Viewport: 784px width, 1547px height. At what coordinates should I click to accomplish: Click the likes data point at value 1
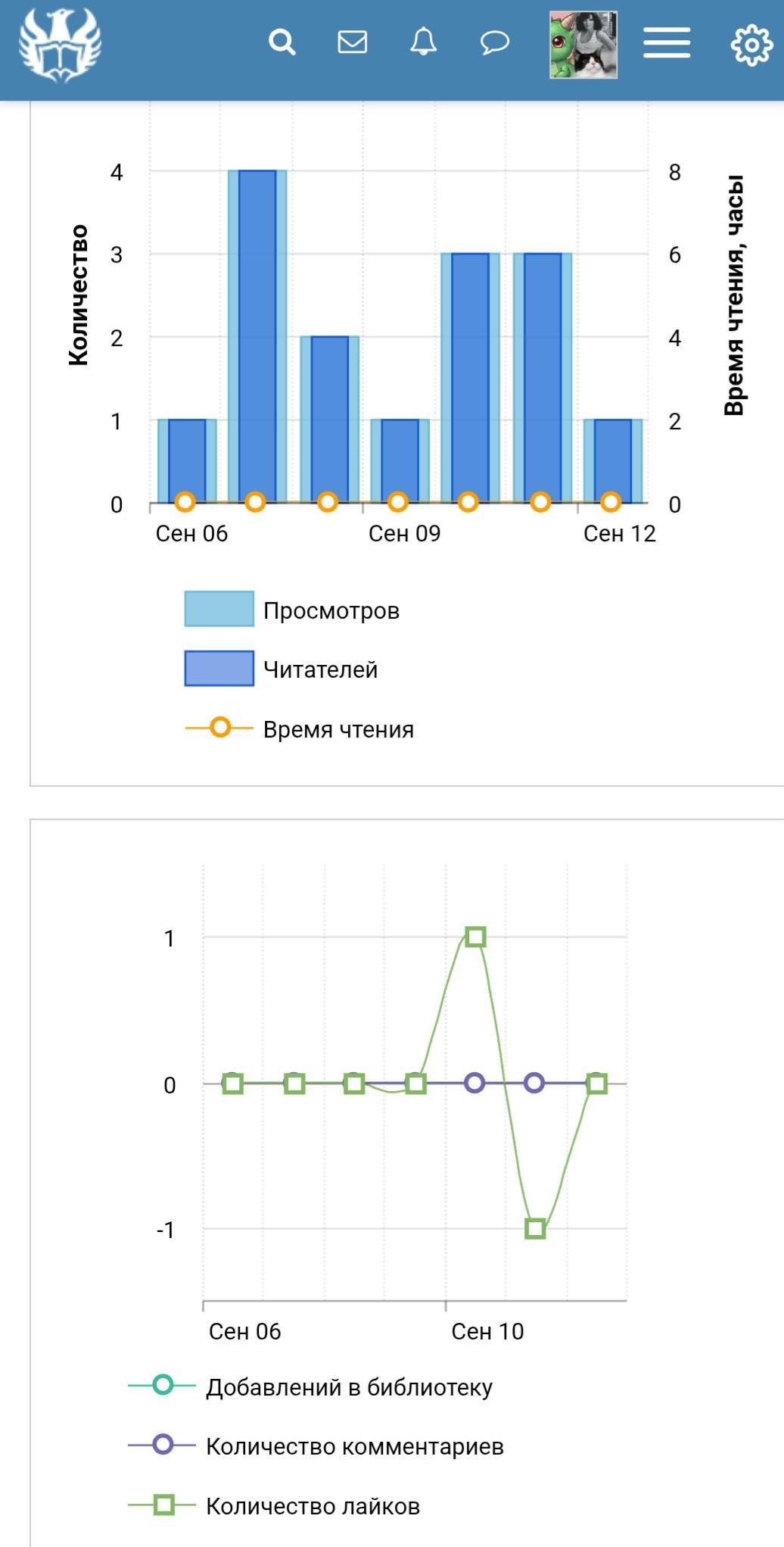coord(475,937)
